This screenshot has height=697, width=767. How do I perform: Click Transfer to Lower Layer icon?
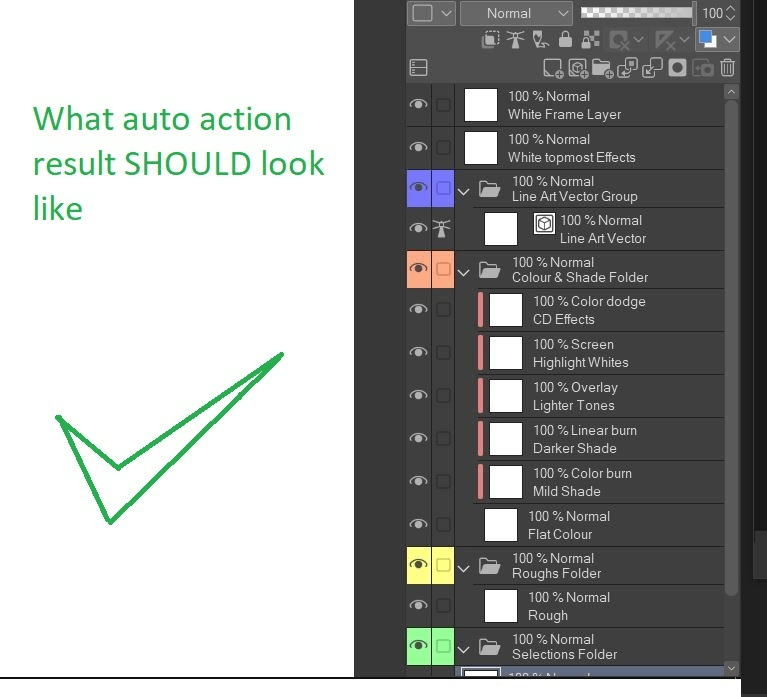coord(628,68)
